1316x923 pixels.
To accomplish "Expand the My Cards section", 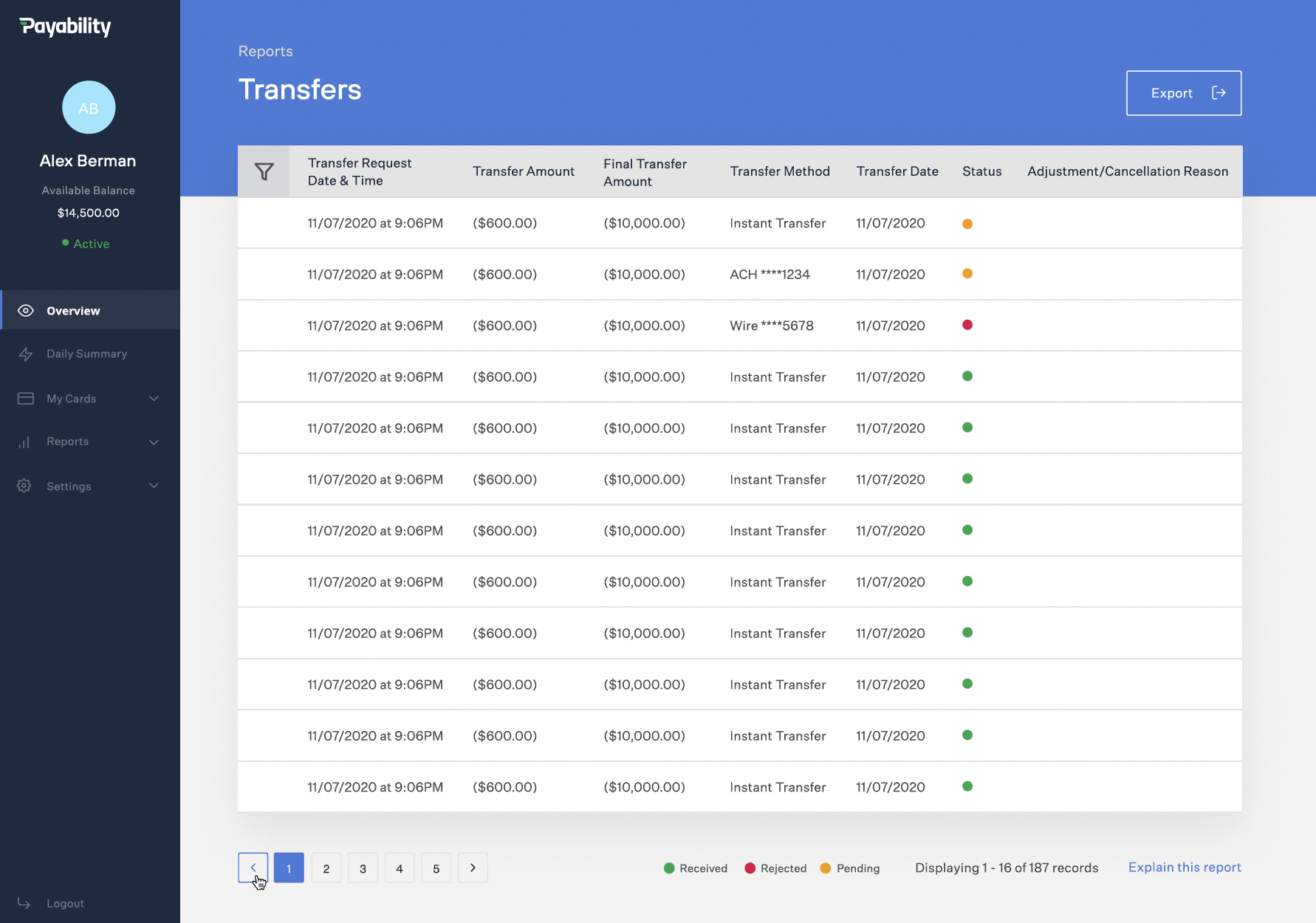I will 154,398.
